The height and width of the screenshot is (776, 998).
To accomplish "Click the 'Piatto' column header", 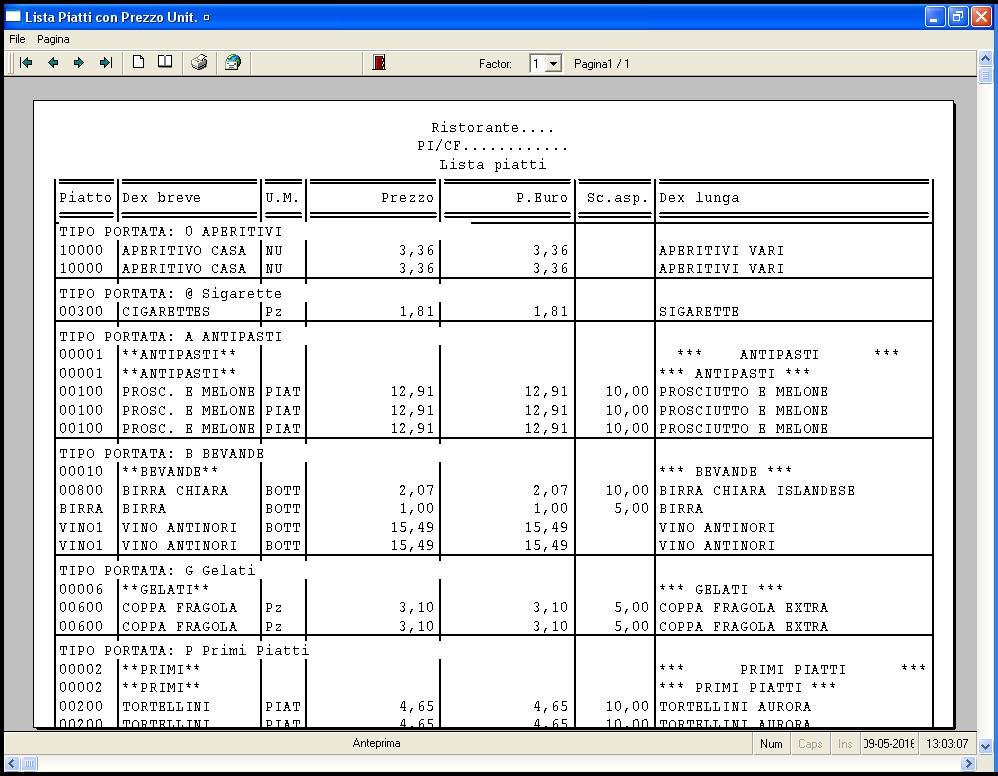I will [85, 197].
